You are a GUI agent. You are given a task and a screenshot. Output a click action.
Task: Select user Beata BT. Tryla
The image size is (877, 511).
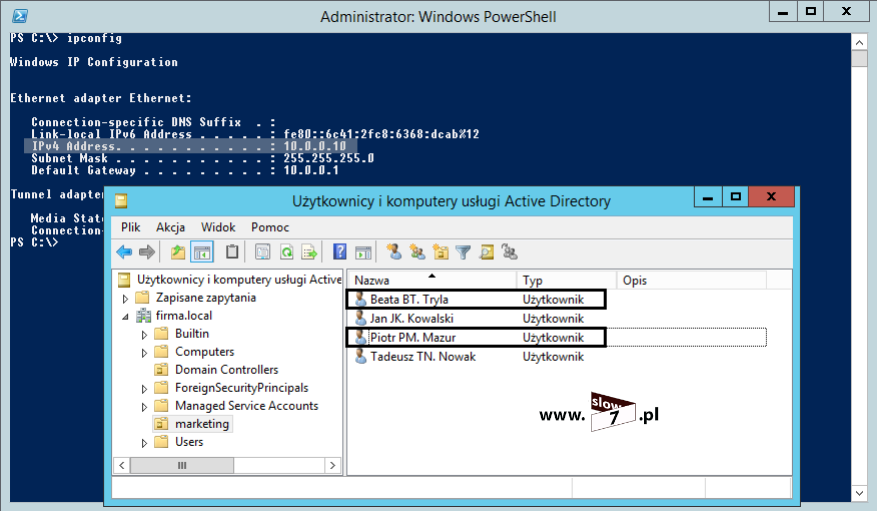[409, 299]
